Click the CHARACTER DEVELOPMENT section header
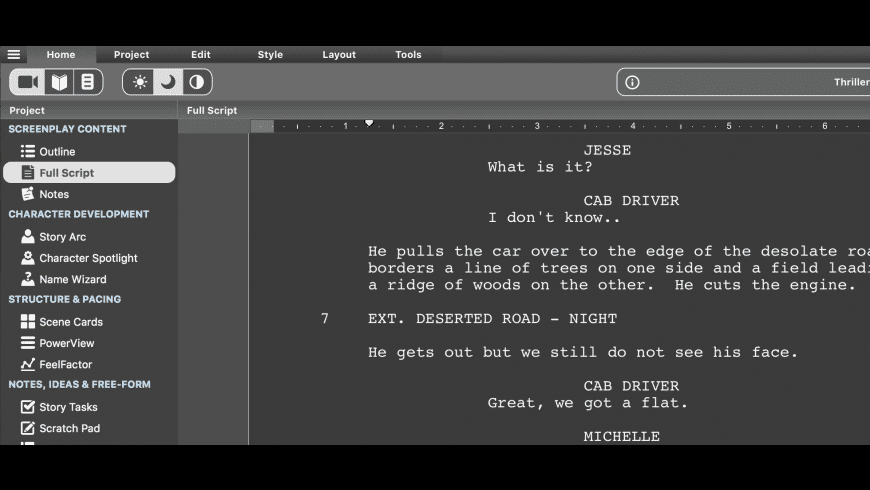 click(79, 214)
